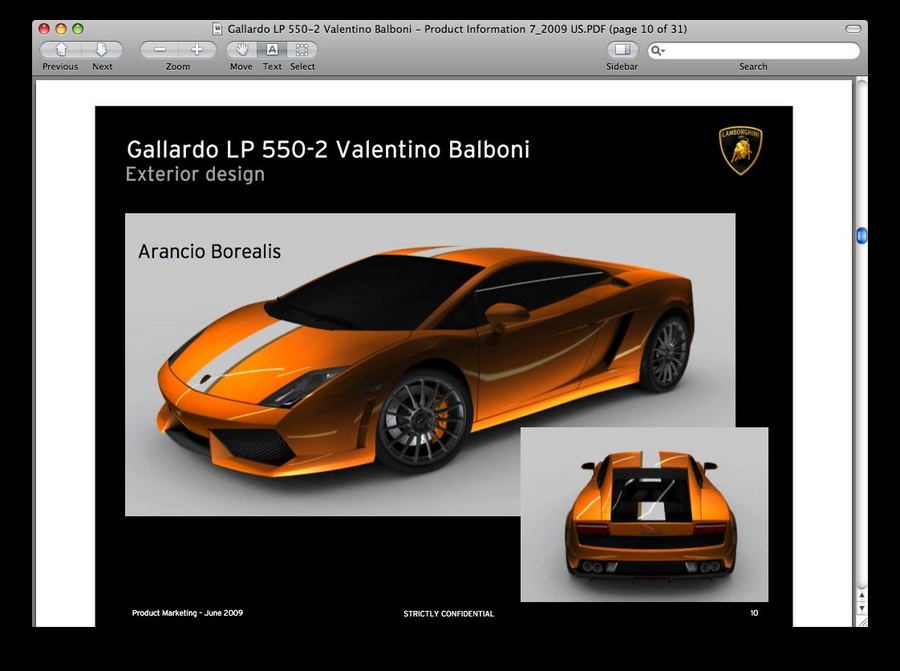Select the Move hand tool
The height and width of the screenshot is (671, 900).
pyautogui.click(x=241, y=50)
